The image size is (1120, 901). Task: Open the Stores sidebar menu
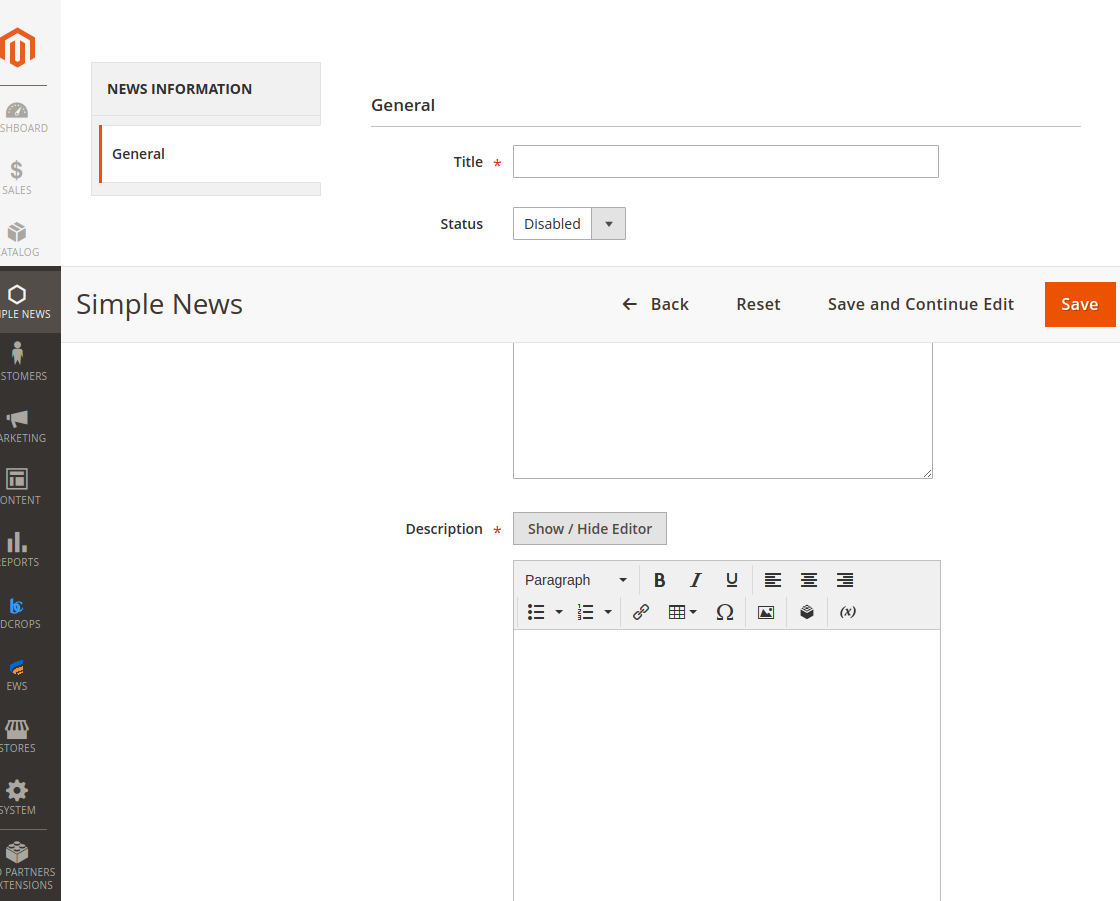coord(16,730)
